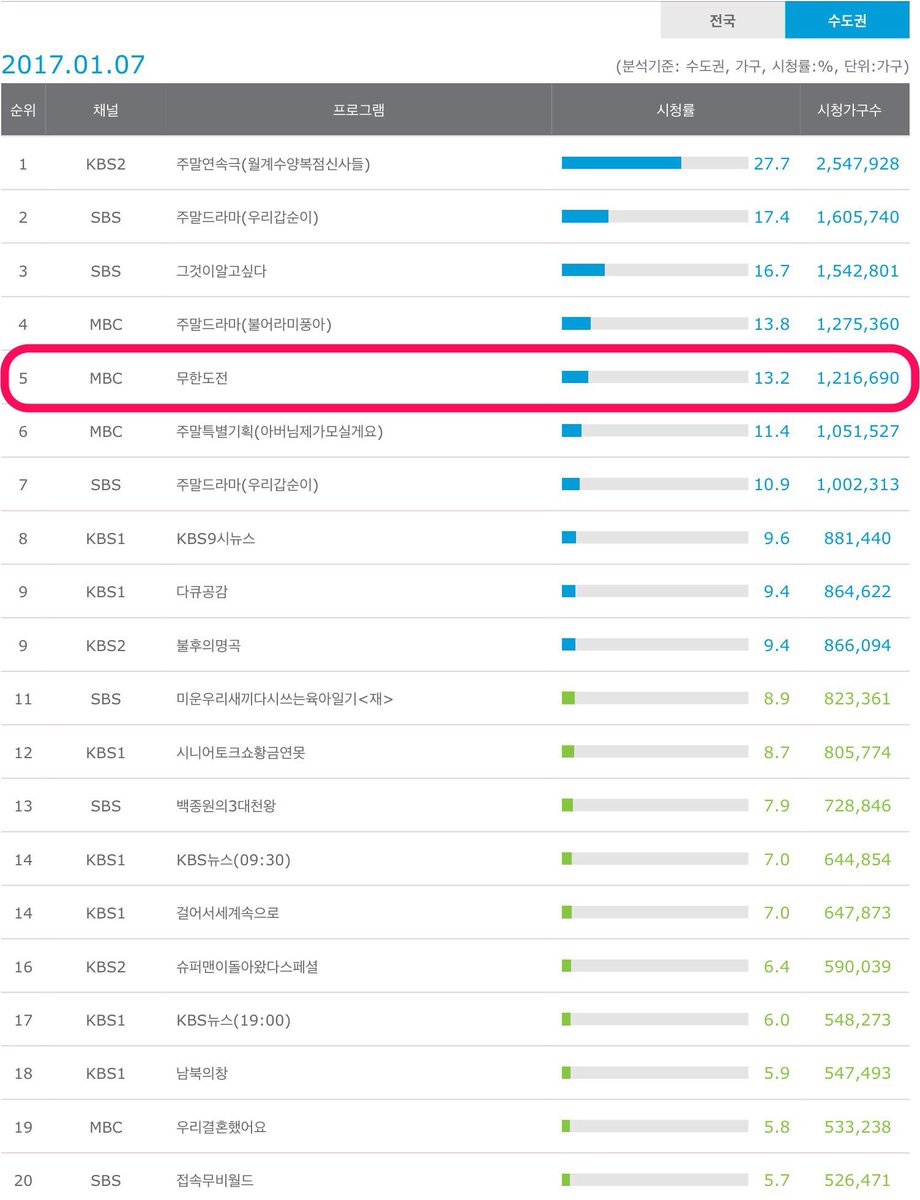Click the 27.7 rating value
The width and height of the screenshot is (920, 1200).
(x=771, y=163)
